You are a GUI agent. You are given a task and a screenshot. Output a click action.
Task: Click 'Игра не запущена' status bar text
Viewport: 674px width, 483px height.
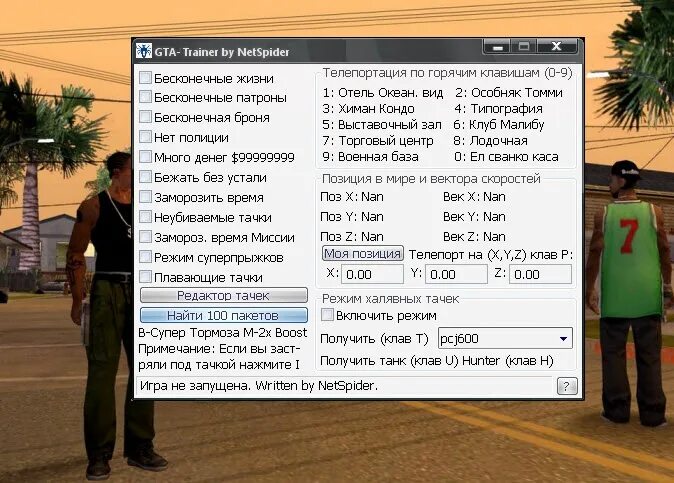[x=195, y=386]
